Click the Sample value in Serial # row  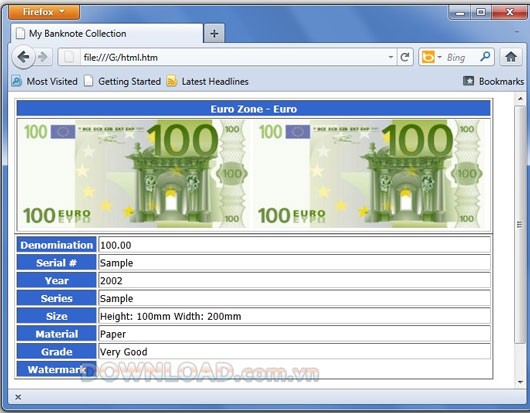pyautogui.click(x=116, y=263)
